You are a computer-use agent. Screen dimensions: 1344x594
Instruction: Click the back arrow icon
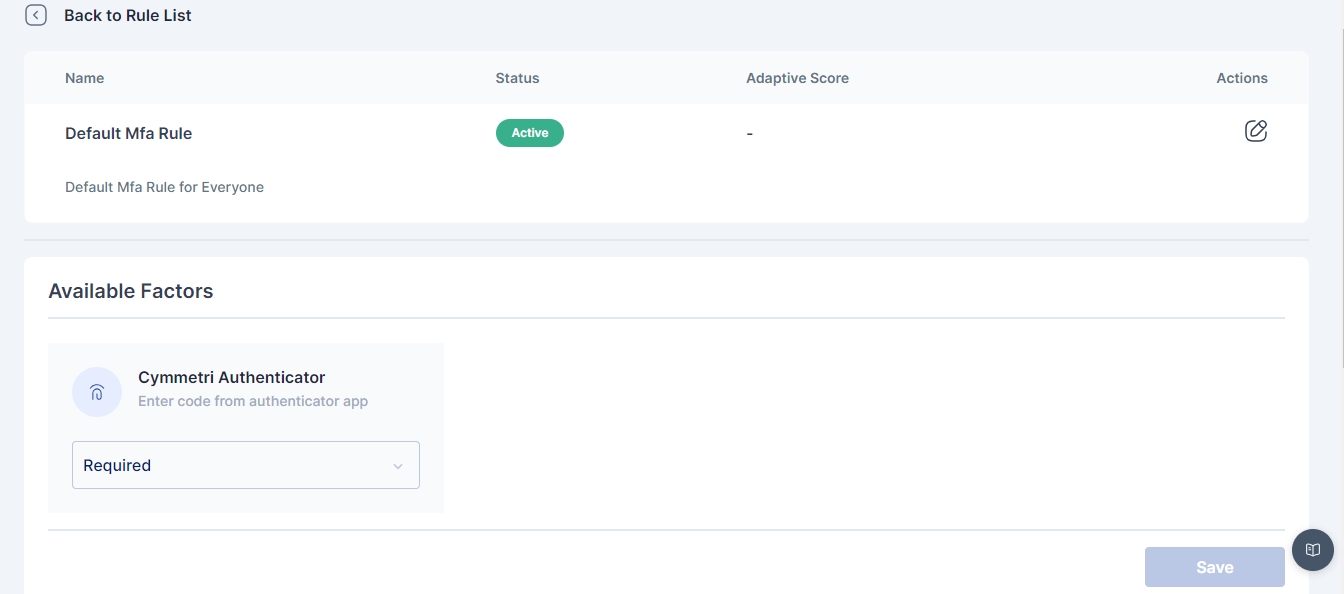[x=36, y=15]
